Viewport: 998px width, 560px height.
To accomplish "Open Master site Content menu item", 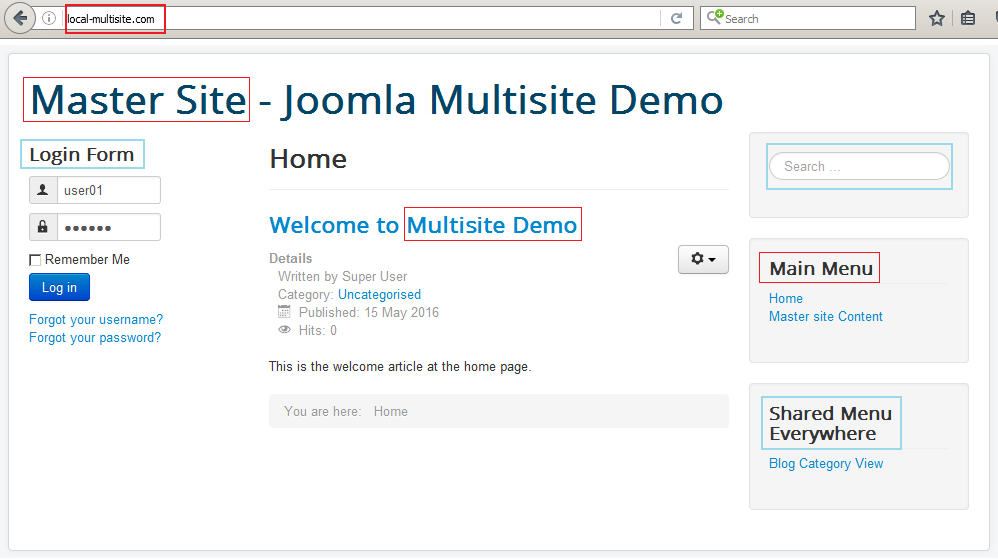I will tap(826, 316).
